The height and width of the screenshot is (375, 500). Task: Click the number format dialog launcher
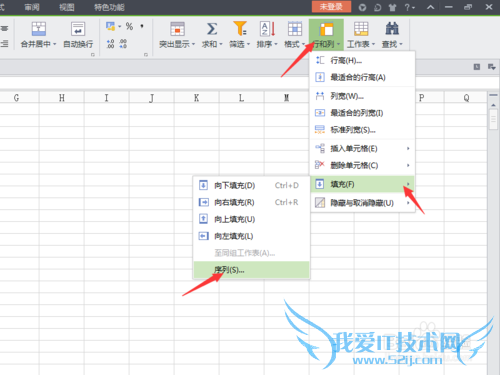(146, 55)
